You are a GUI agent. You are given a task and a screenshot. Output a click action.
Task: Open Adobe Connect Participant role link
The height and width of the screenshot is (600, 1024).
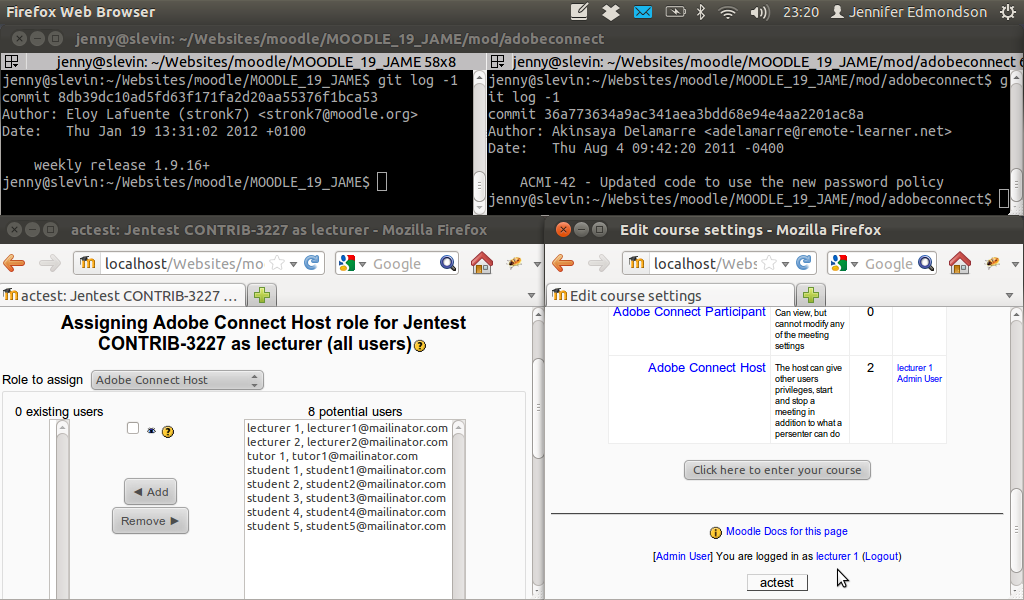coord(689,312)
